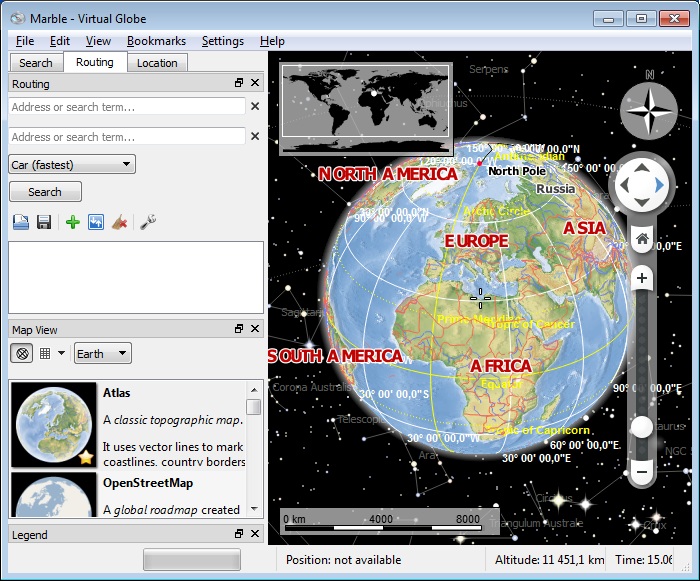Image resolution: width=700 pixels, height=581 pixels.
Task: Undock the Routing panel
Action: (x=239, y=83)
